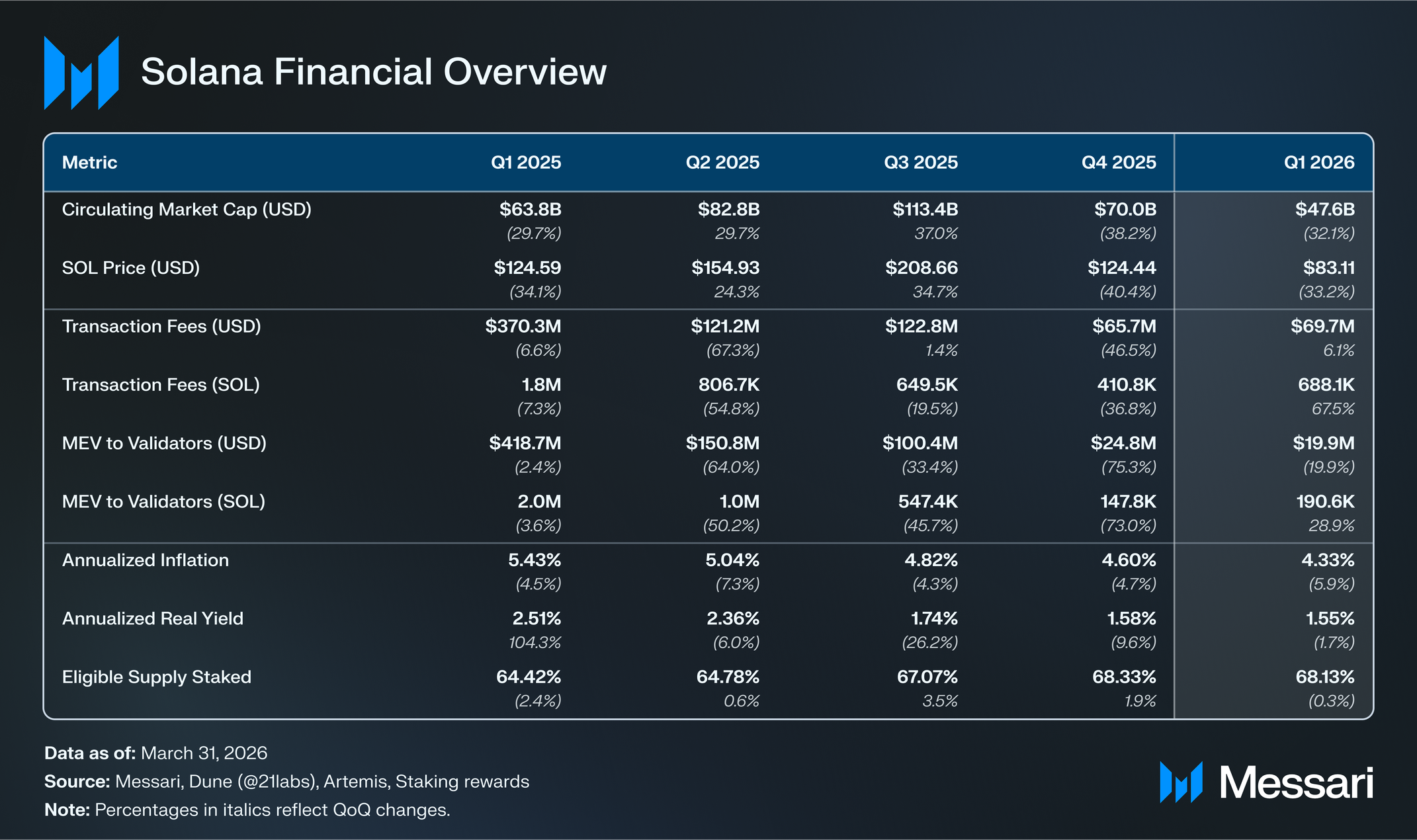Click the Messari logo beside the title
This screenshot has height=840, width=1417.
(81, 73)
